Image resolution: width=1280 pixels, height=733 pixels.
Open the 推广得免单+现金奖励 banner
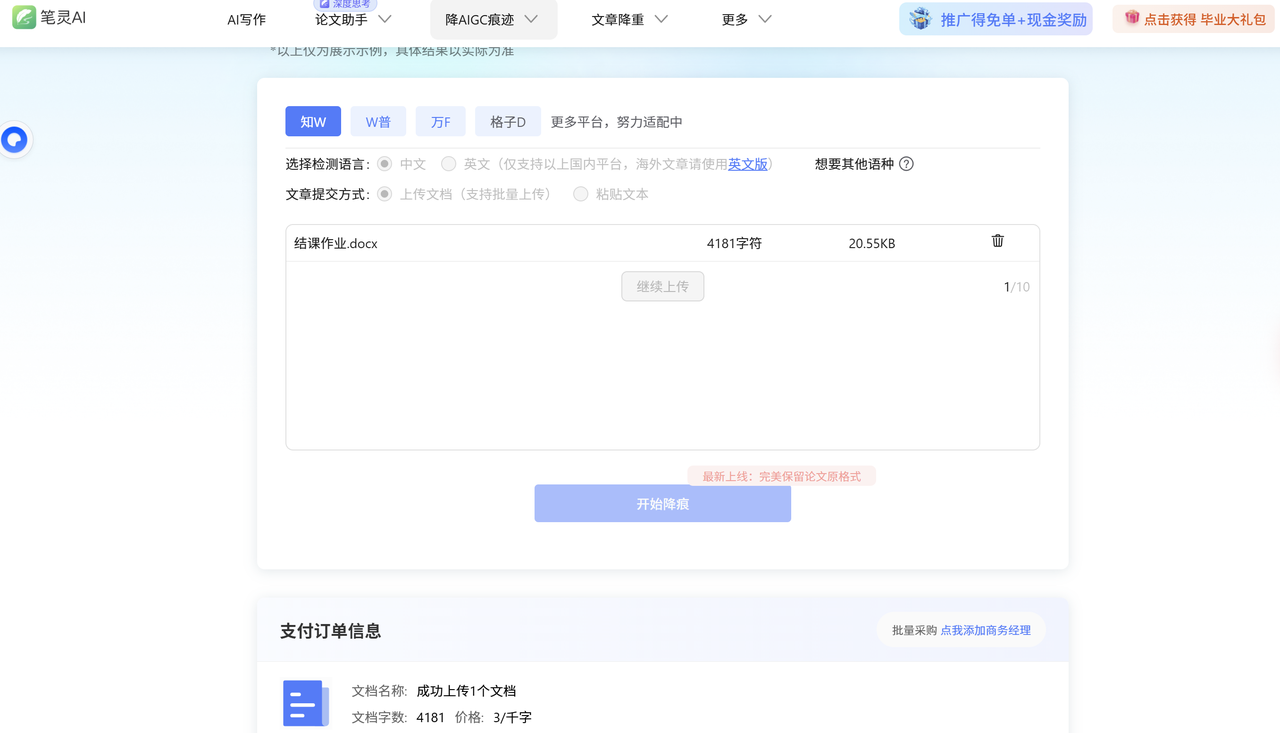pos(996,19)
